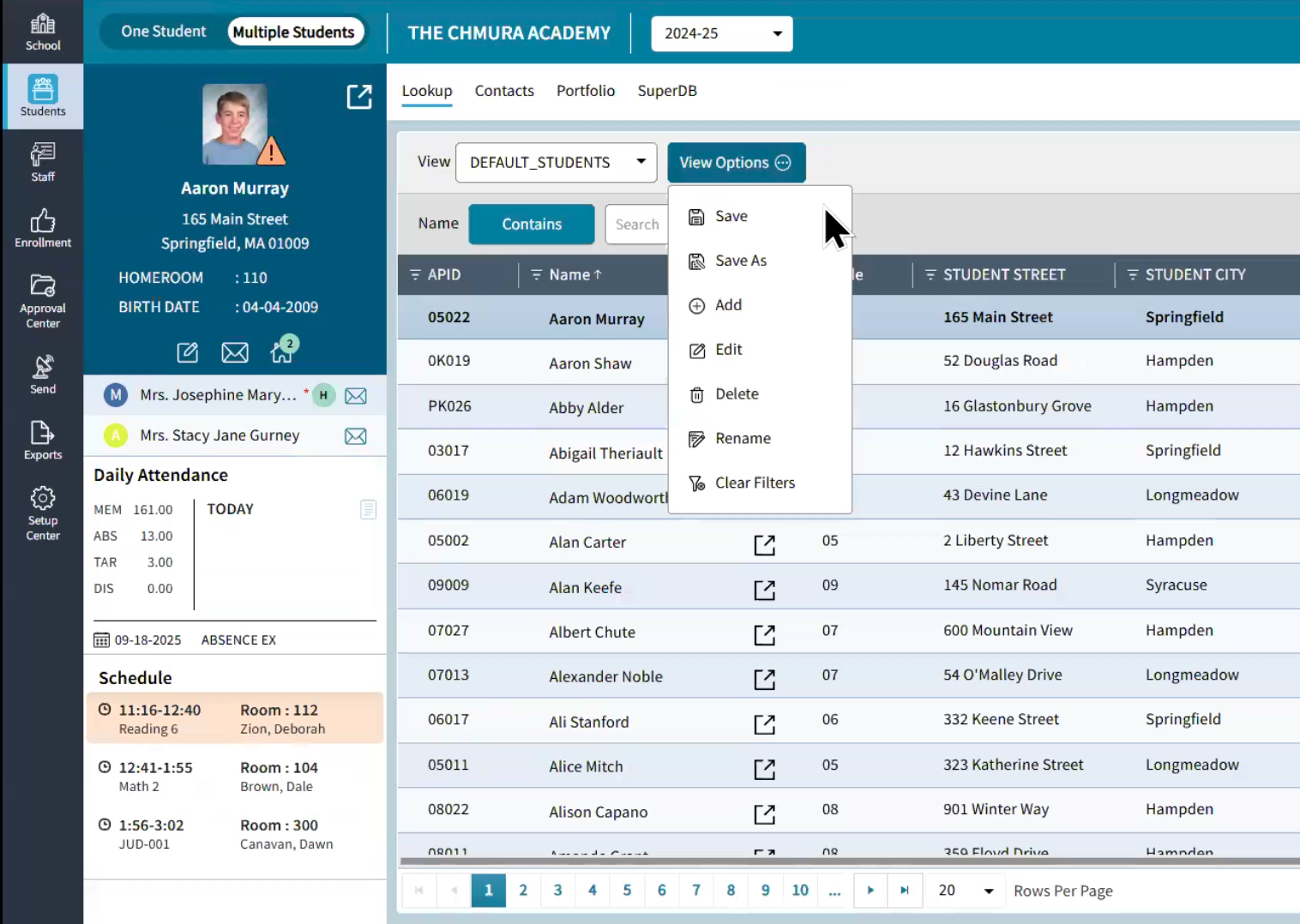The height and width of the screenshot is (924, 1300).
Task: Select Clear Filters from the menu
Action: coord(755,482)
